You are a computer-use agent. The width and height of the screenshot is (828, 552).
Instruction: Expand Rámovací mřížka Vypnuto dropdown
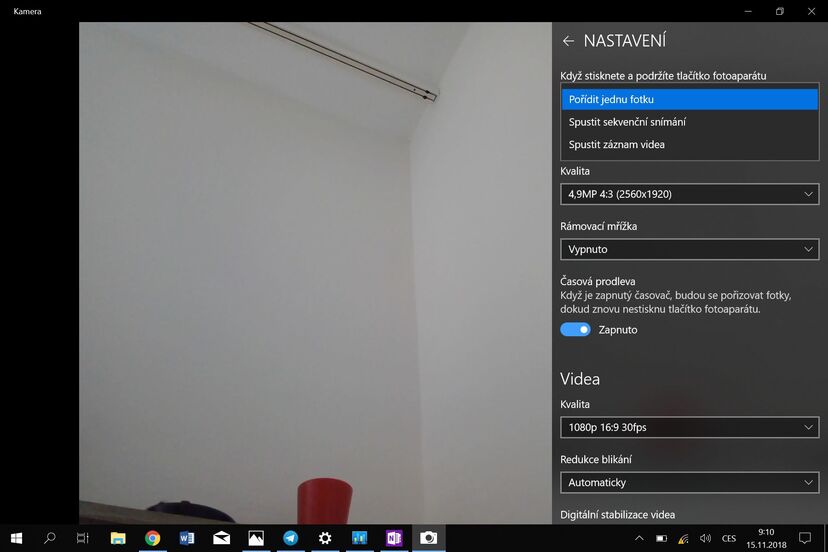point(690,249)
